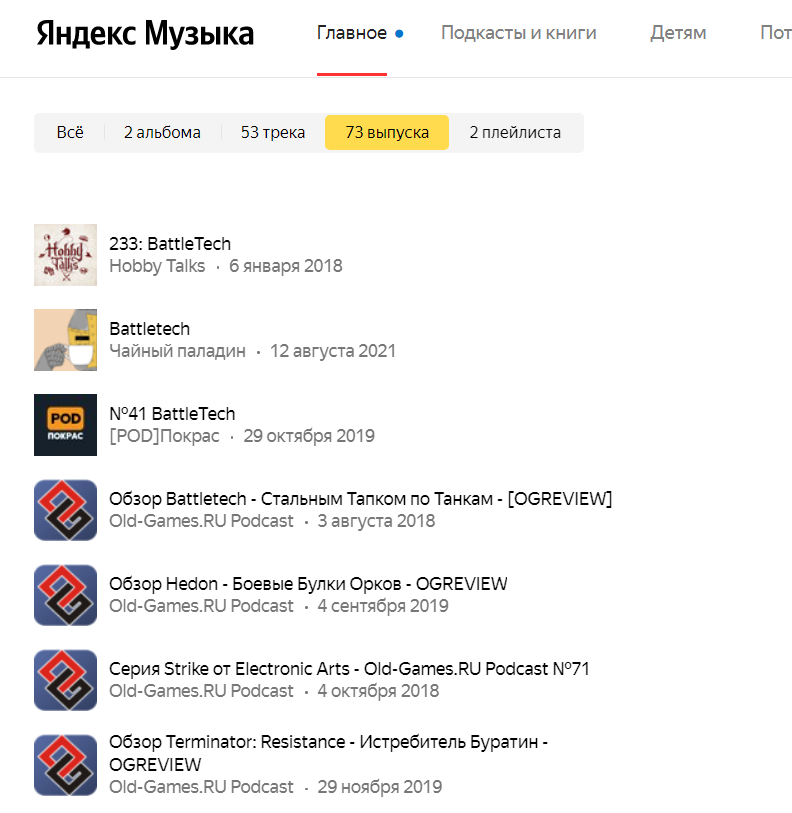Click cover of Обзор Hedon episode
This screenshot has height=813, width=792.
point(65,595)
